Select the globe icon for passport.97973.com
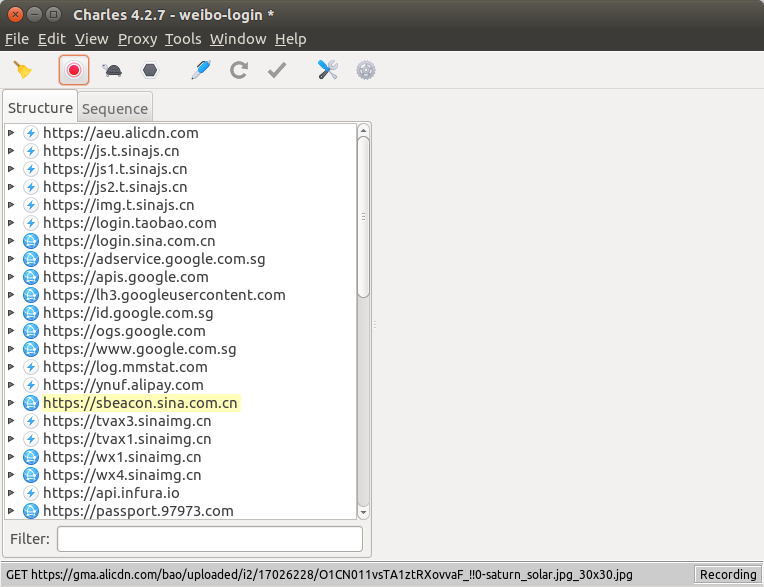Viewport: 764px width, 587px height. click(31, 511)
